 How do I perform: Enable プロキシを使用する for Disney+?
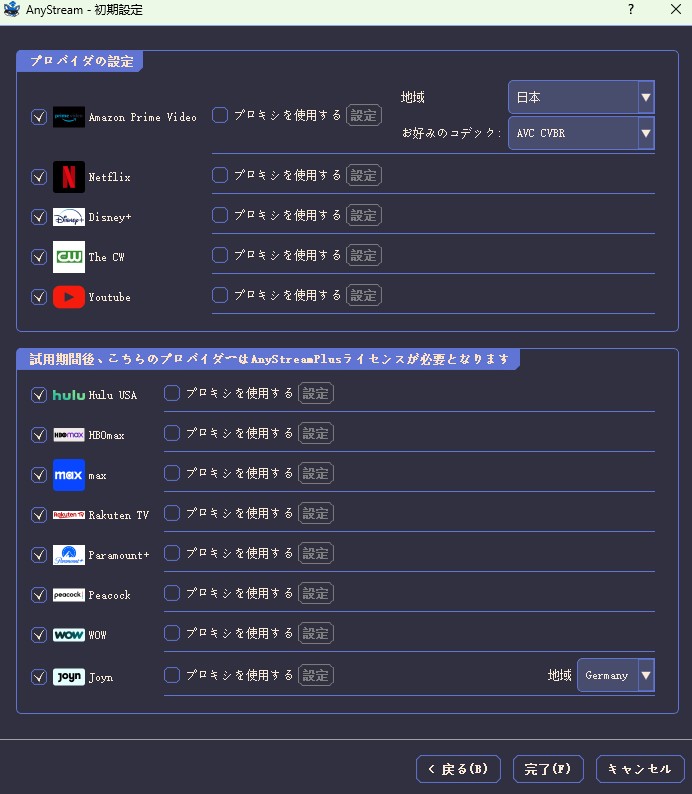(x=220, y=215)
